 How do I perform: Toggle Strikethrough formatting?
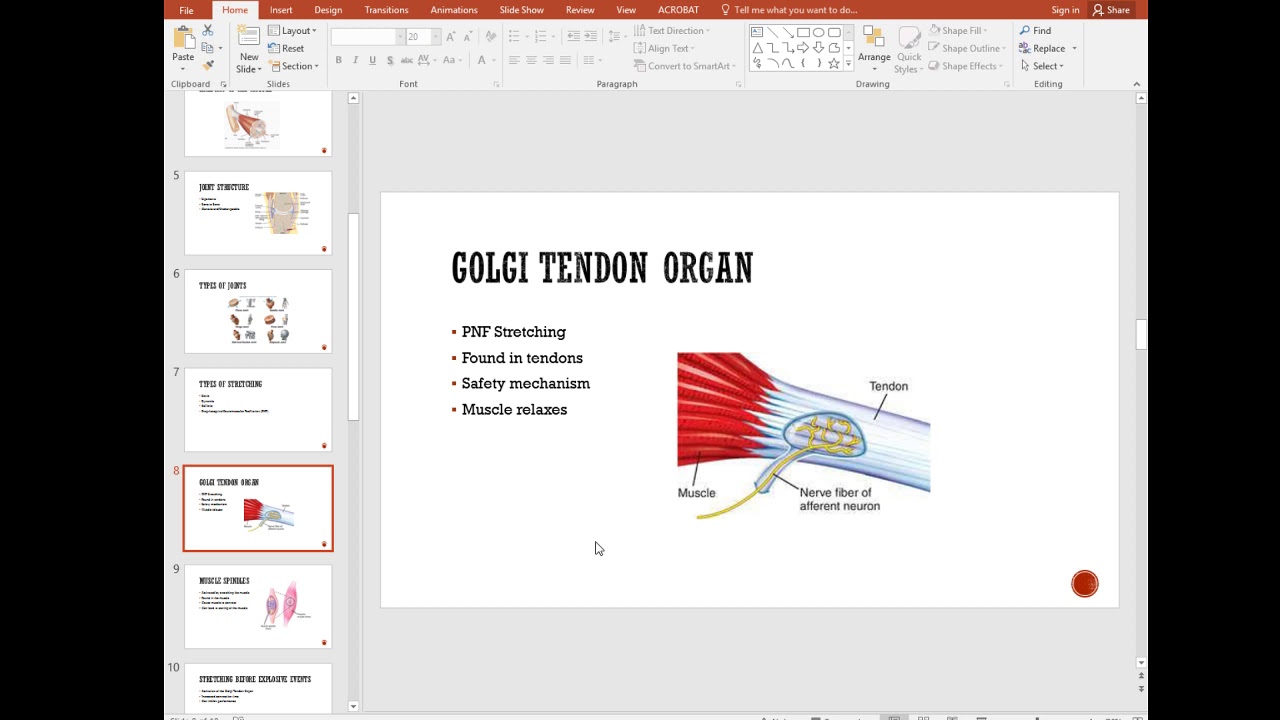tap(406, 60)
